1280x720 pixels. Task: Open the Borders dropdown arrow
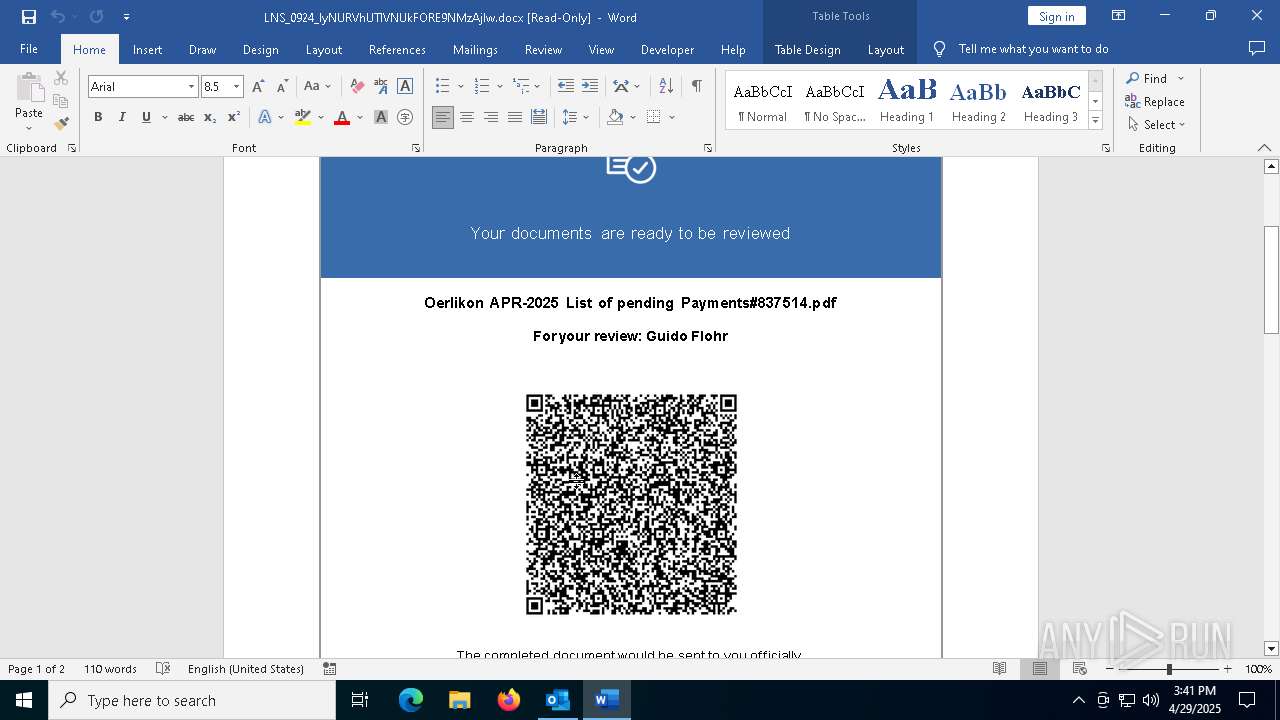point(672,118)
